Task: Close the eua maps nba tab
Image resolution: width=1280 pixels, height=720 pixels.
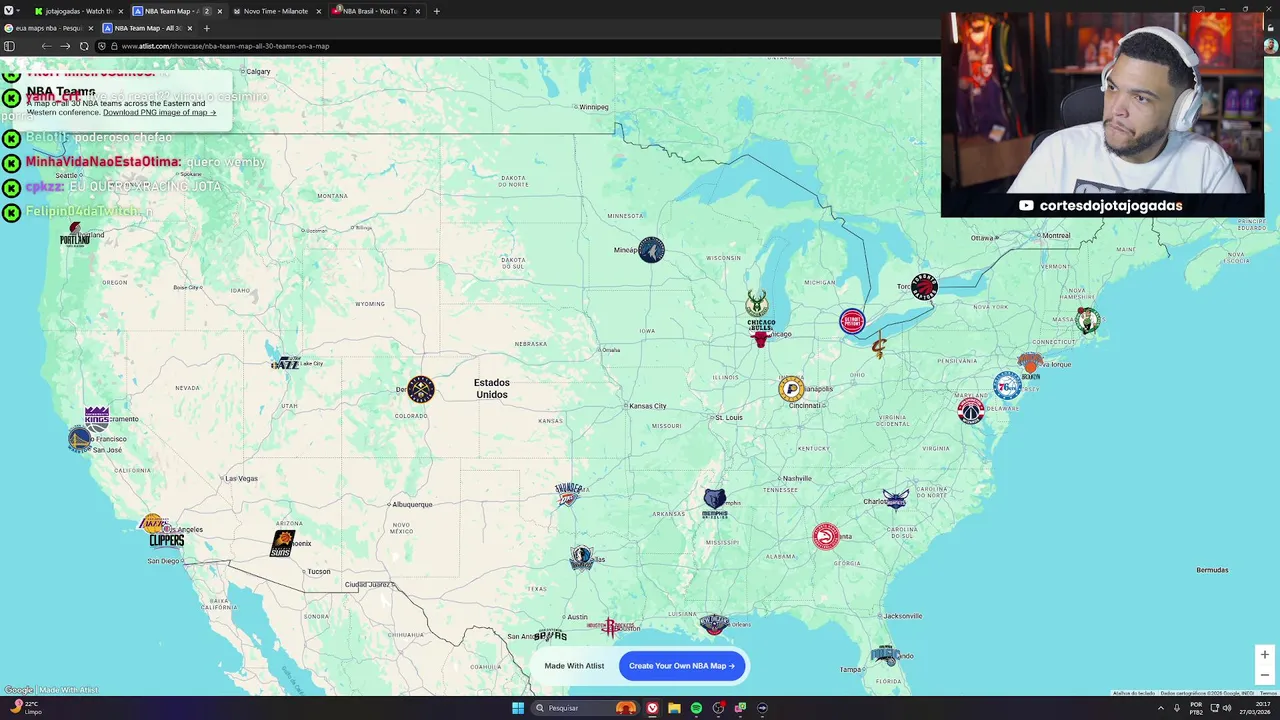Action: click(x=90, y=28)
